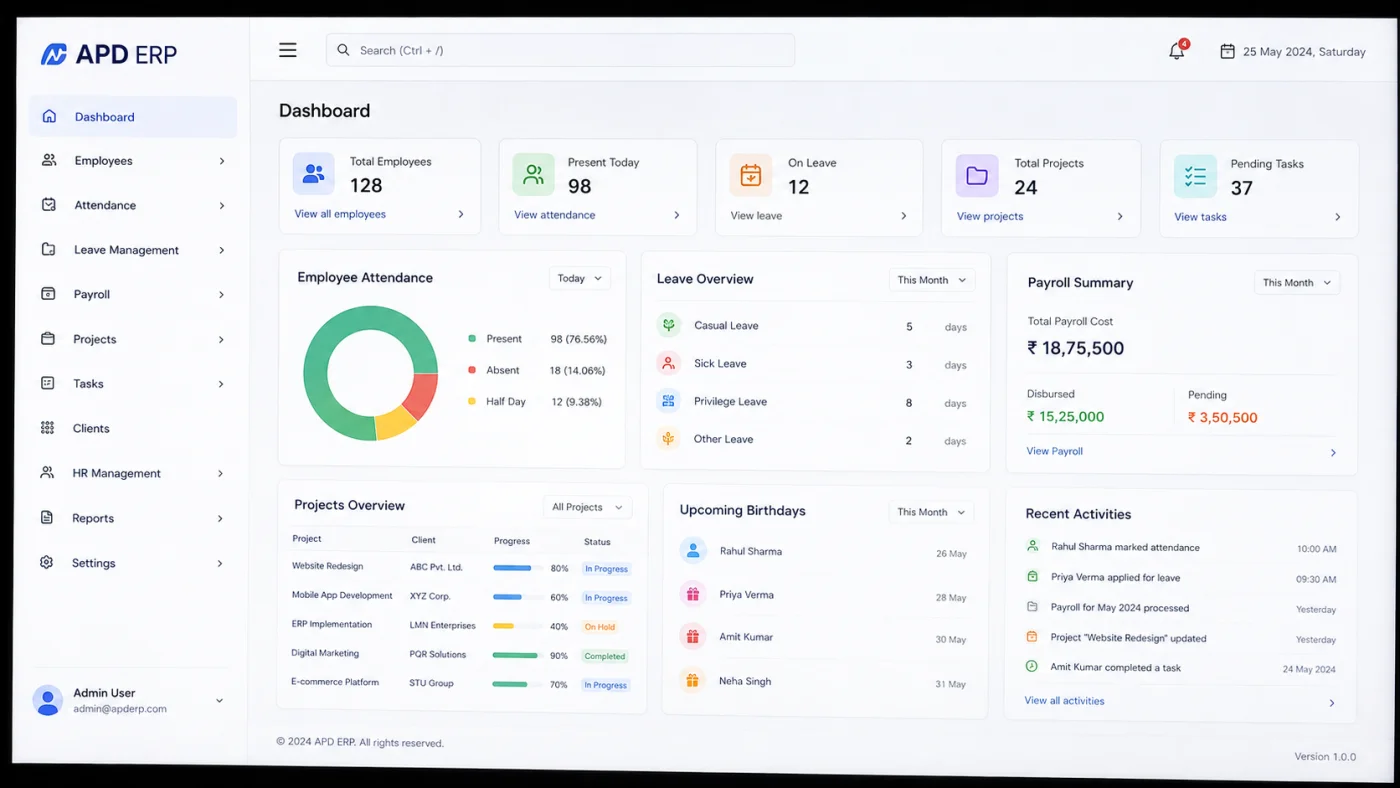1400x788 pixels.
Task: Click the Pending Tasks checklist icon
Action: point(1195,176)
